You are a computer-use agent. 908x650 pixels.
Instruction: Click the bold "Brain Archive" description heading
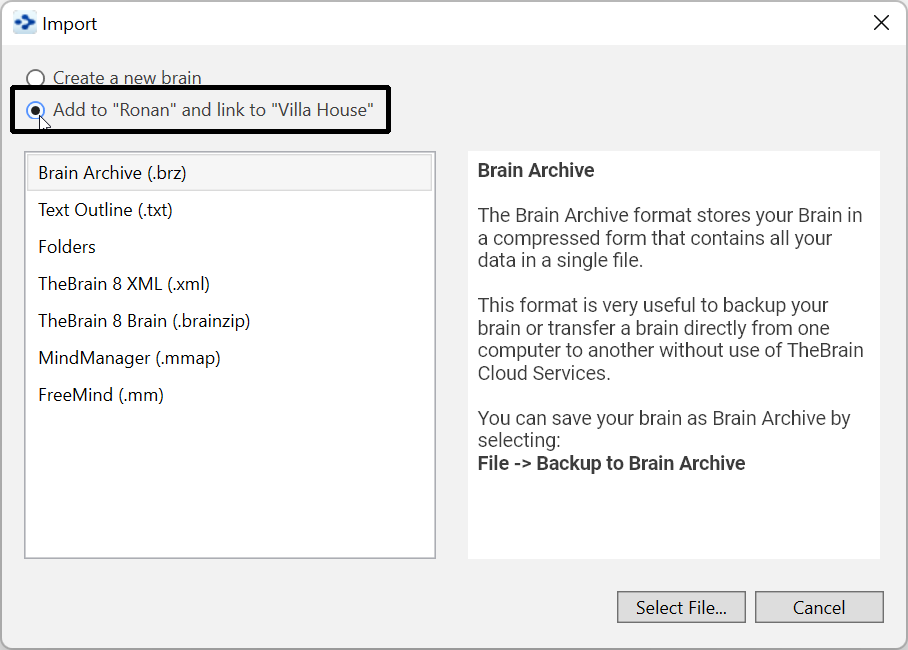pos(536,171)
